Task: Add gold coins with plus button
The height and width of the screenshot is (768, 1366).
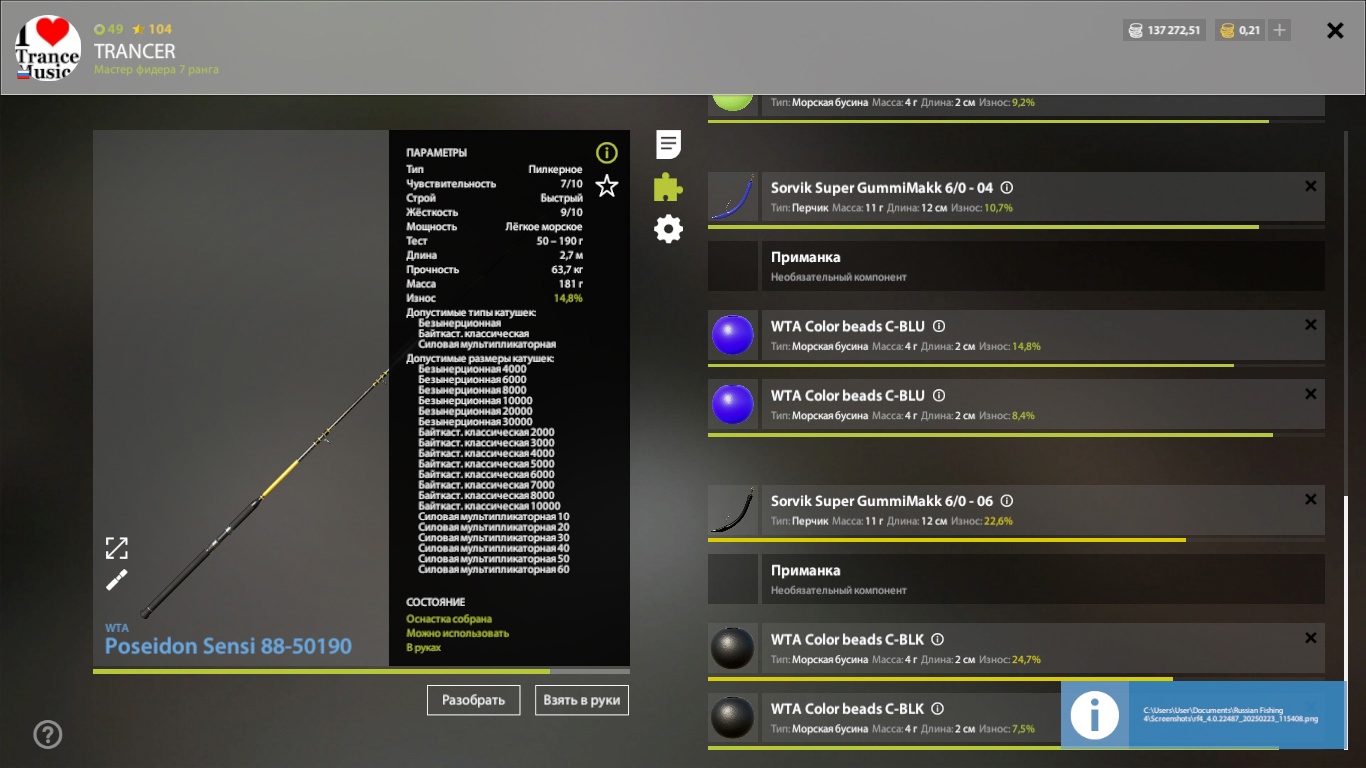Action: 1279,30
